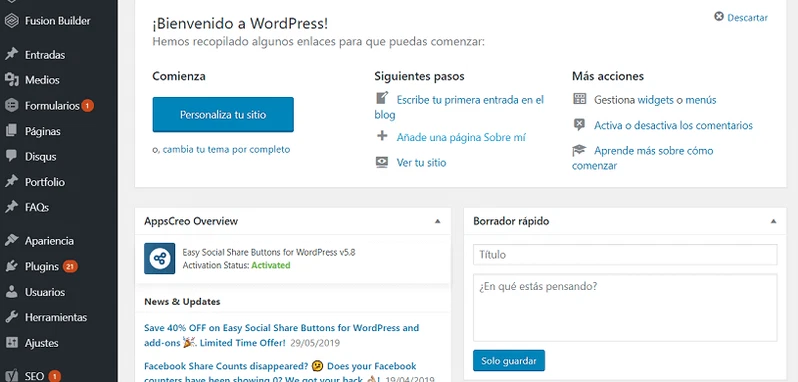This screenshot has width=798, height=382.
Task: Open cambia tu tema por completo link
Action: [226, 150]
